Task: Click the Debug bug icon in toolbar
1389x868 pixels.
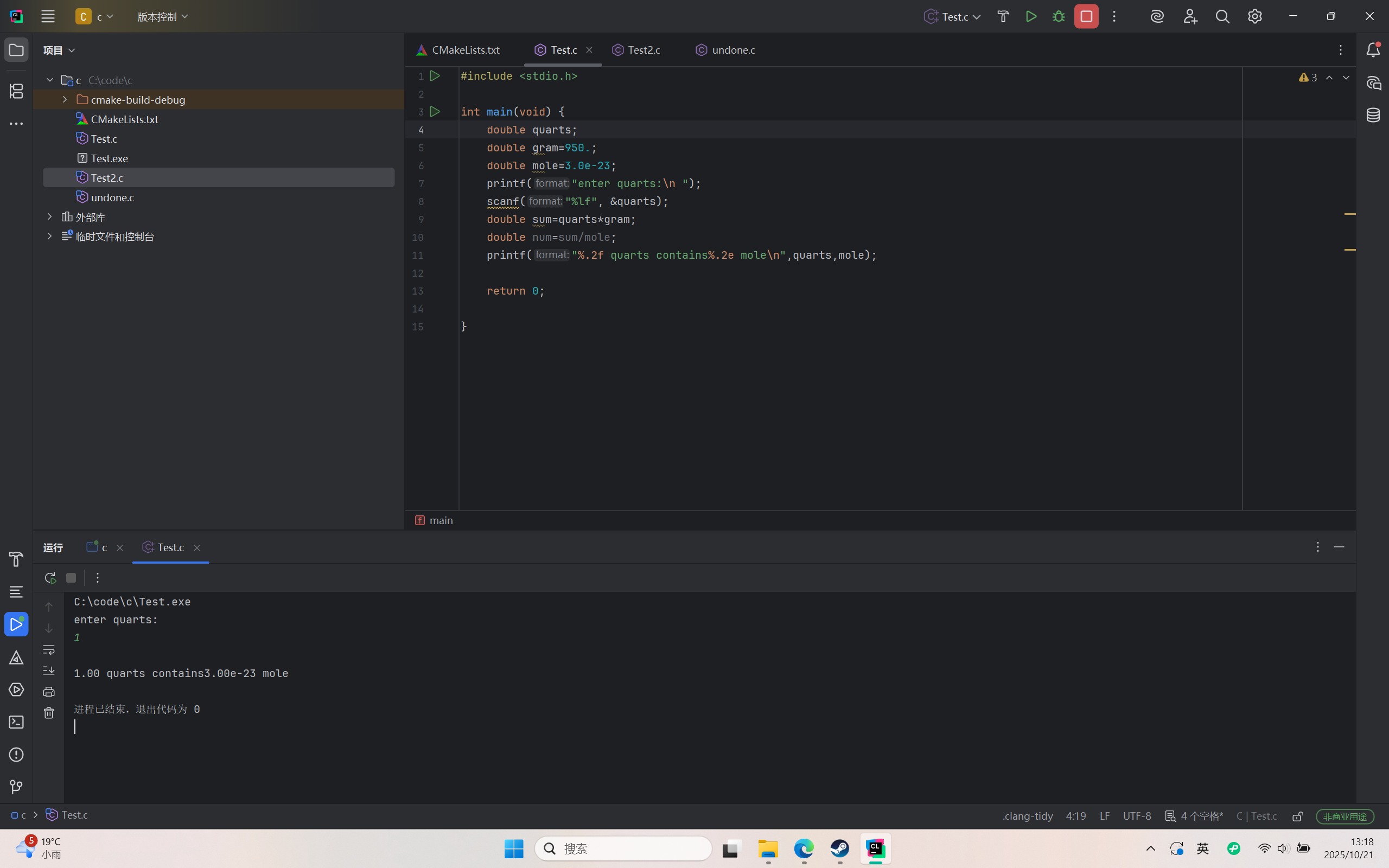Action: click(x=1059, y=17)
